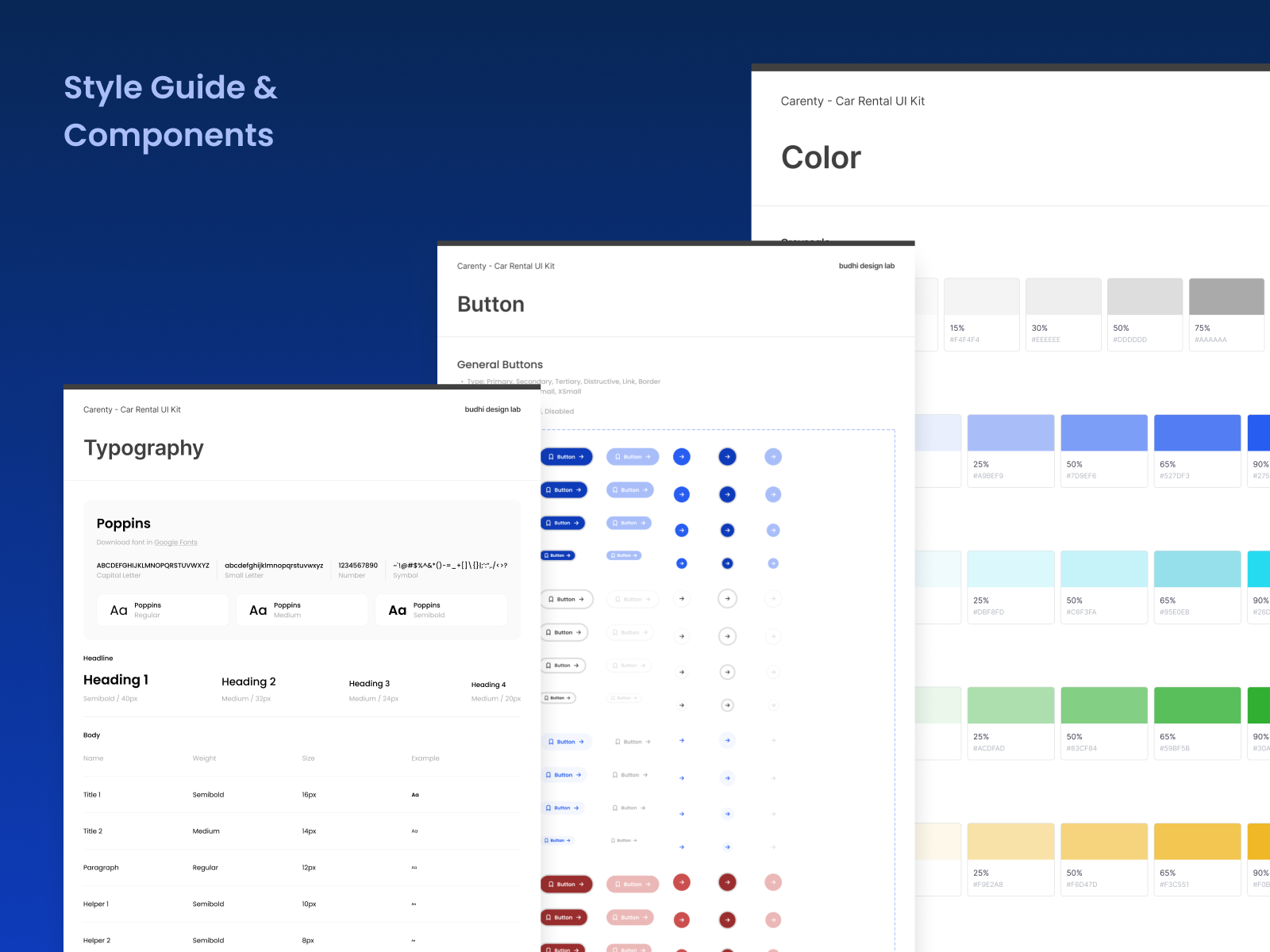Click the smallest faded light-blue arrow icon button

(773, 563)
